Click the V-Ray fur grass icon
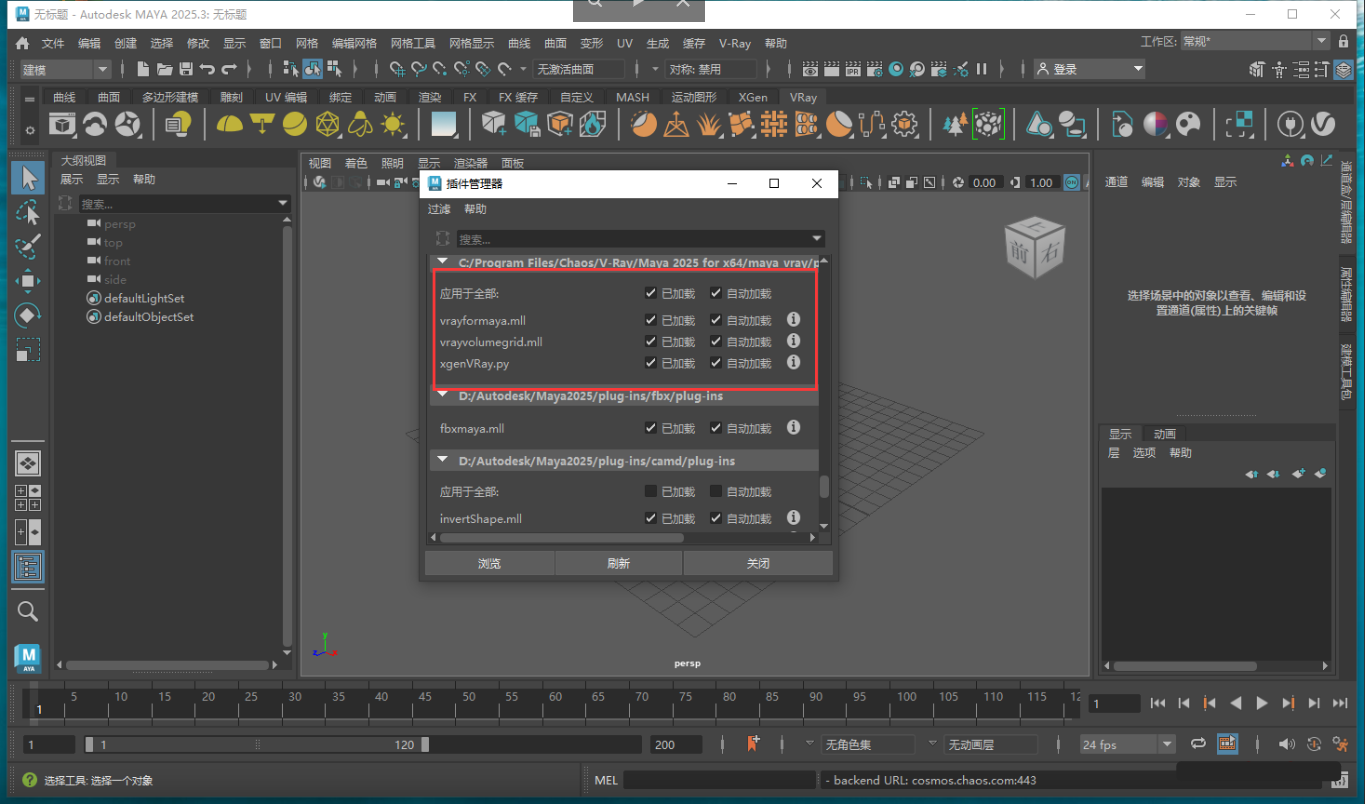Image resolution: width=1365 pixels, height=804 pixels. tap(709, 124)
